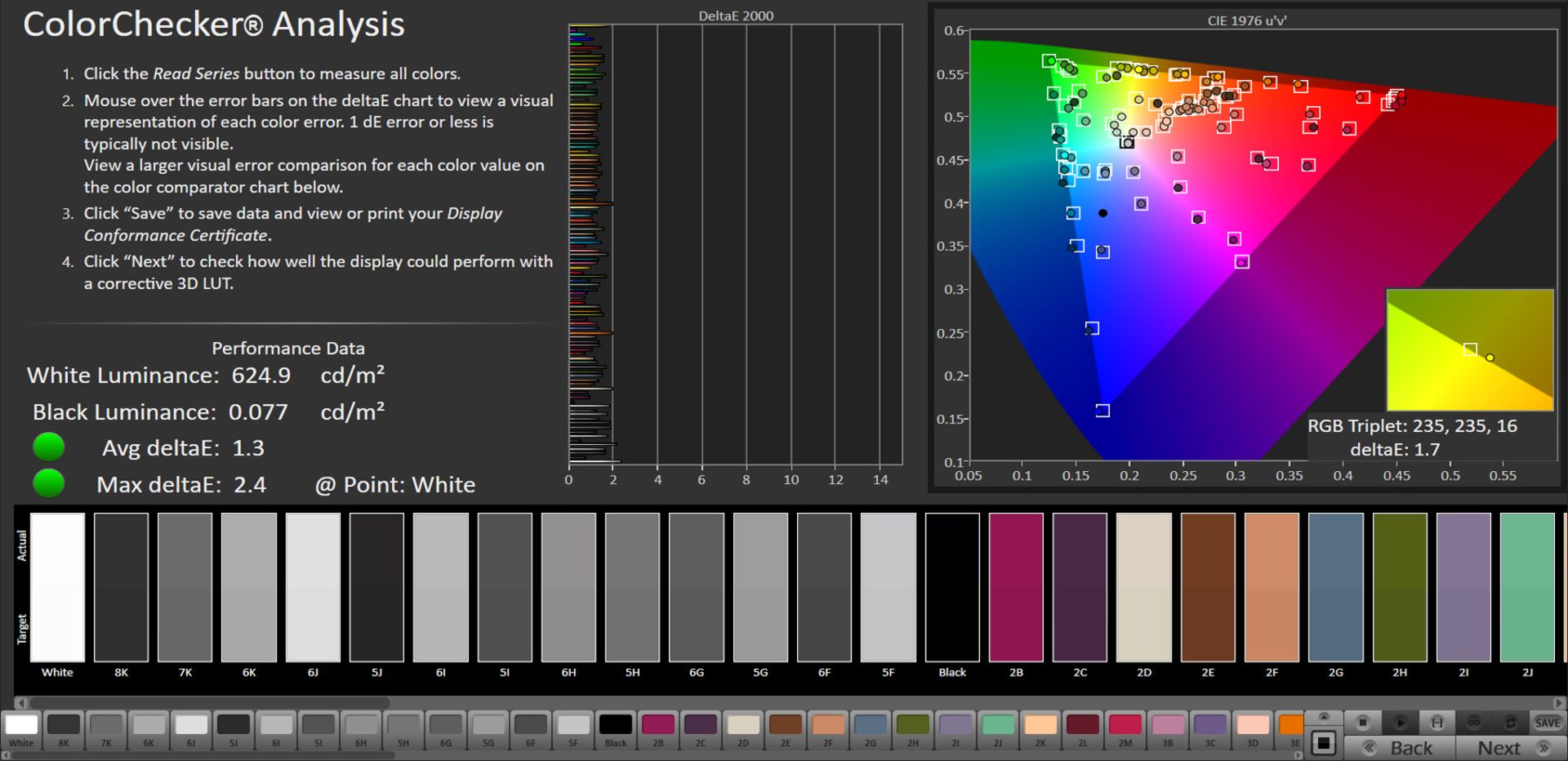Select the 5H patch in bottom strip
This screenshot has width=1568, height=761.
(x=403, y=730)
